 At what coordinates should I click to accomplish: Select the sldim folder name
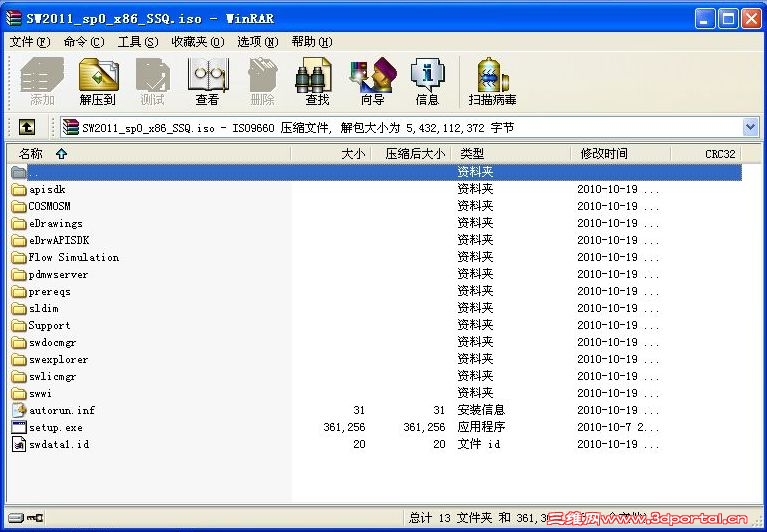point(44,309)
